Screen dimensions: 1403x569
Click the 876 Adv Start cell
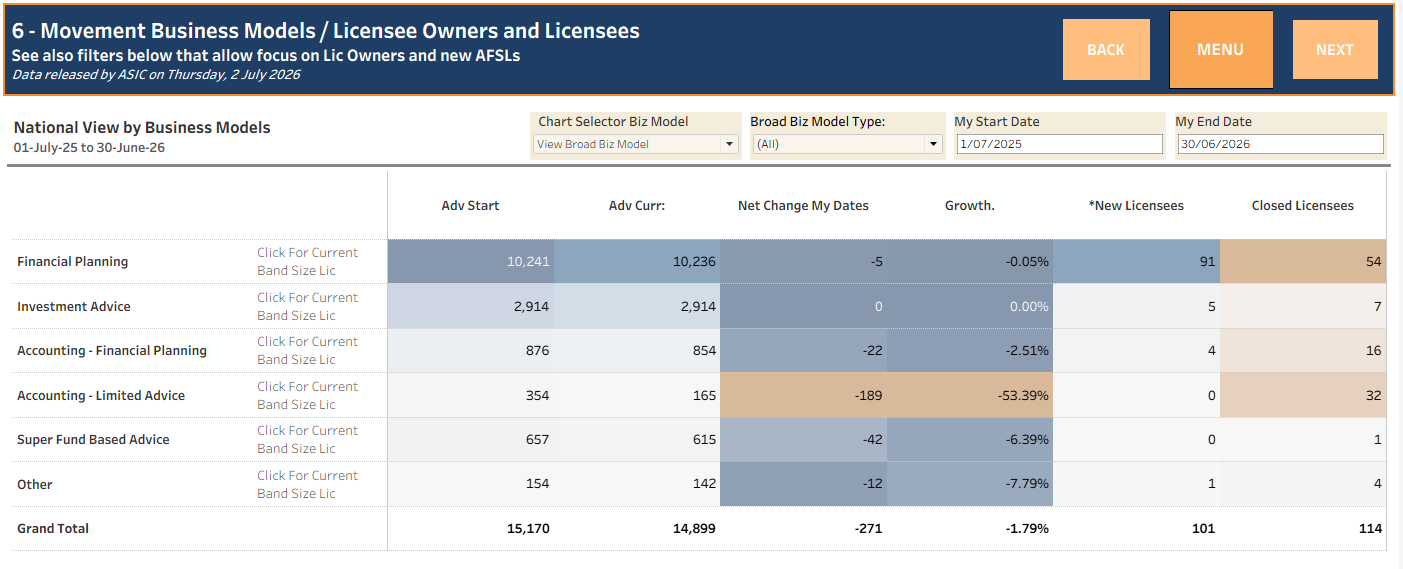click(x=471, y=350)
